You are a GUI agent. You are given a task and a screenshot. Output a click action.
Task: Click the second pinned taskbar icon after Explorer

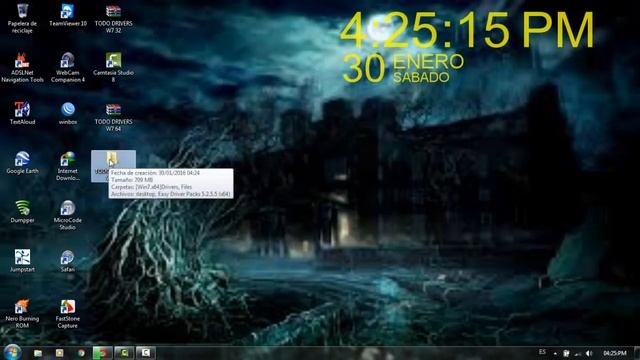coord(60,353)
